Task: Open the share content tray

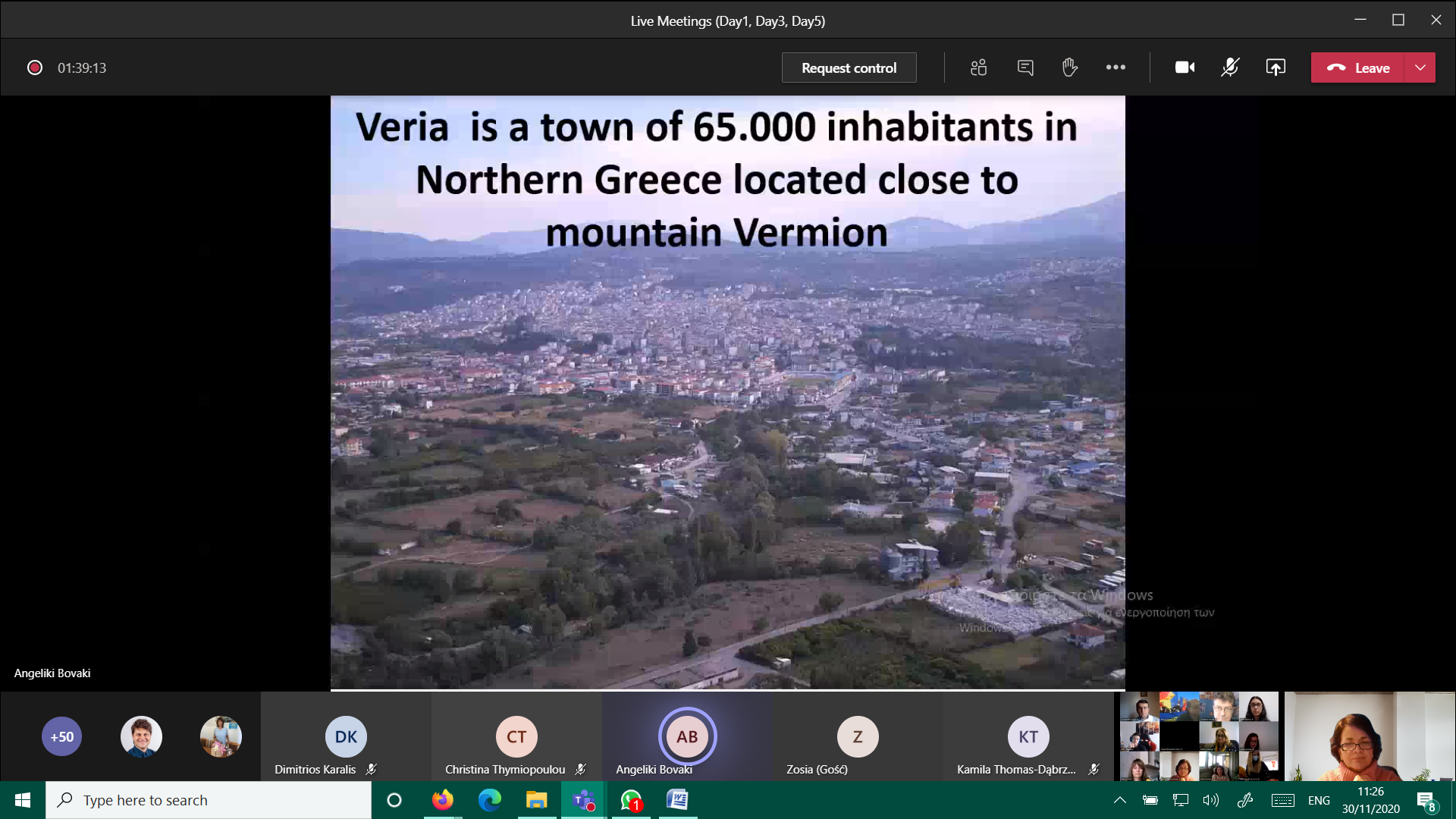Action: [x=1276, y=67]
